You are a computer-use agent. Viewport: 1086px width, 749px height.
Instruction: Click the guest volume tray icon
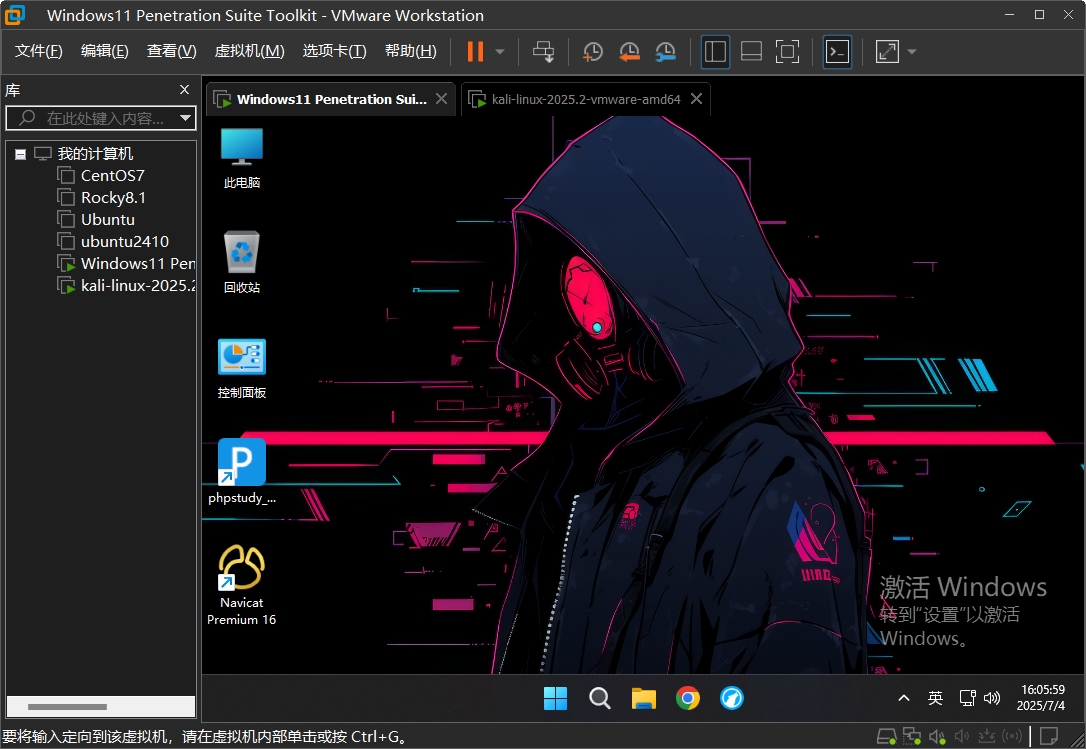pyautogui.click(x=992, y=698)
